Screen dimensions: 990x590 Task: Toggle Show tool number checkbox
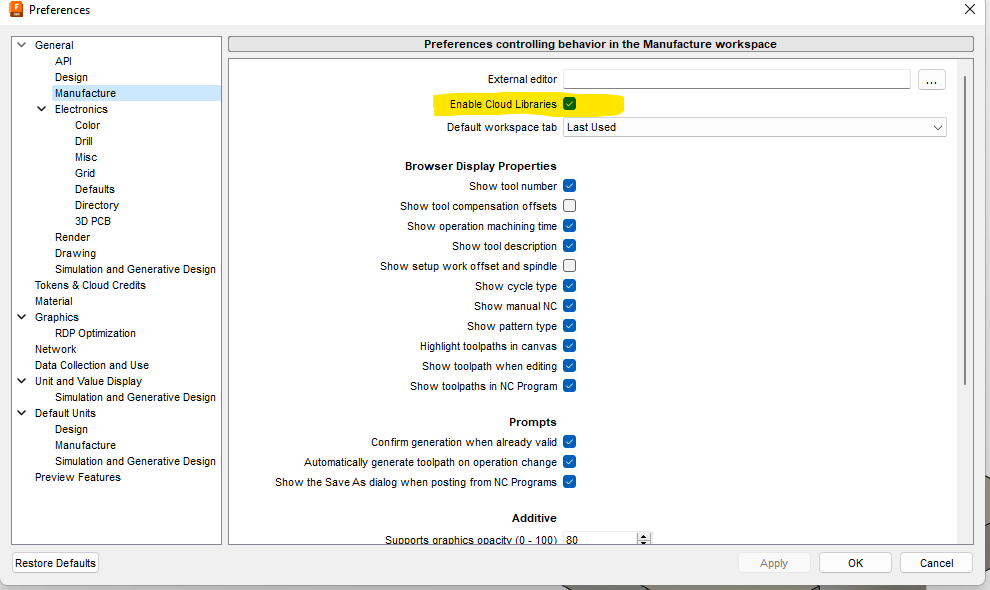(570, 186)
